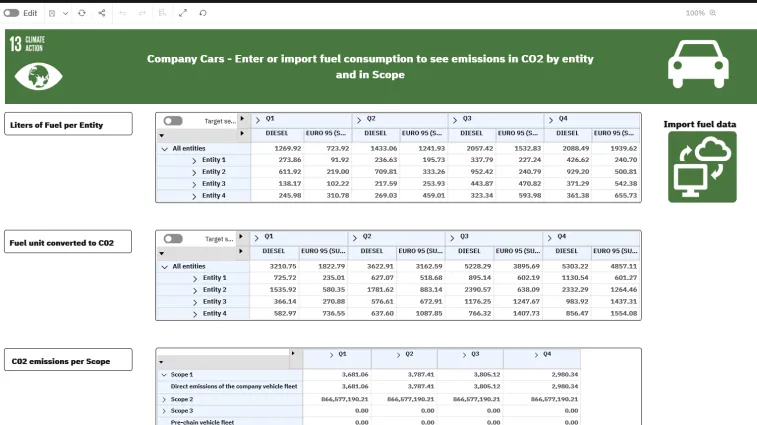Expand Scope 2 row in emissions table
This screenshot has height=425, width=757.
click(x=164, y=399)
